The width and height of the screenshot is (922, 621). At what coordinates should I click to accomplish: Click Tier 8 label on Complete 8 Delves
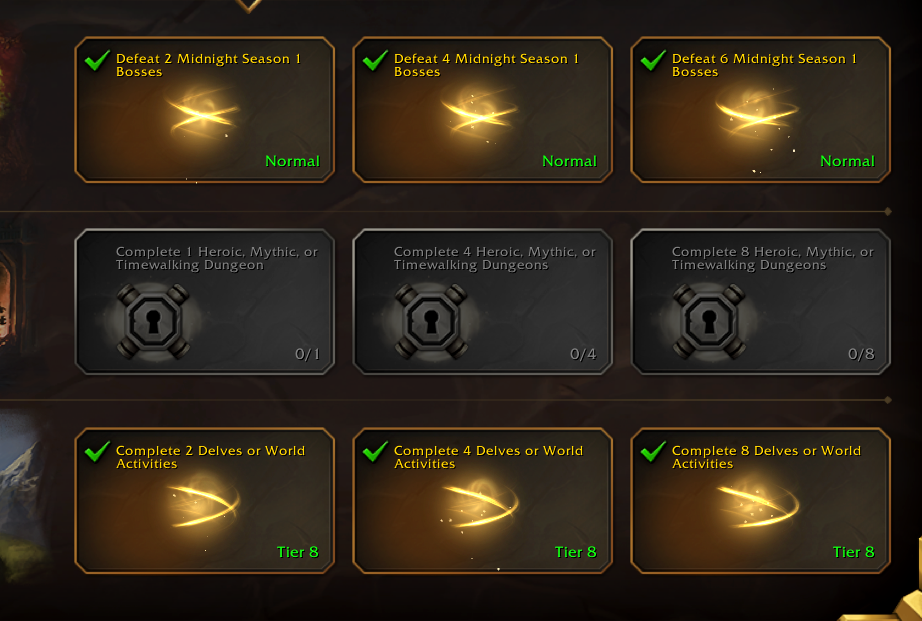pos(853,552)
